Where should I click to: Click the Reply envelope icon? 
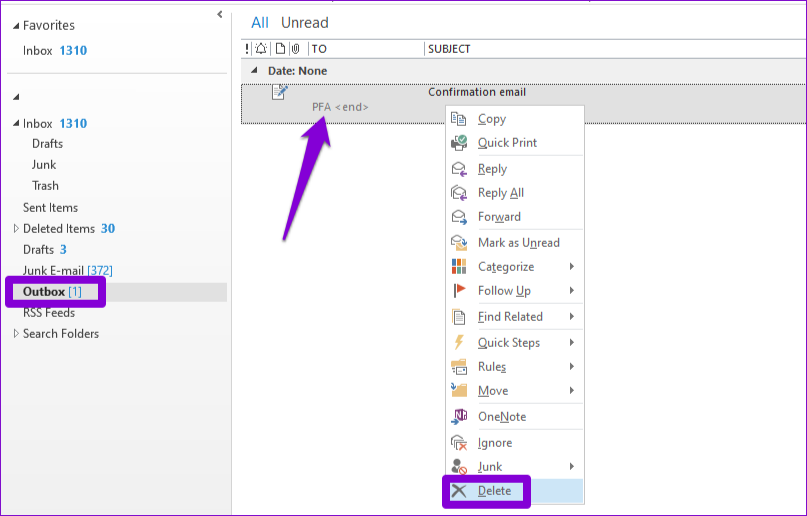tap(459, 169)
